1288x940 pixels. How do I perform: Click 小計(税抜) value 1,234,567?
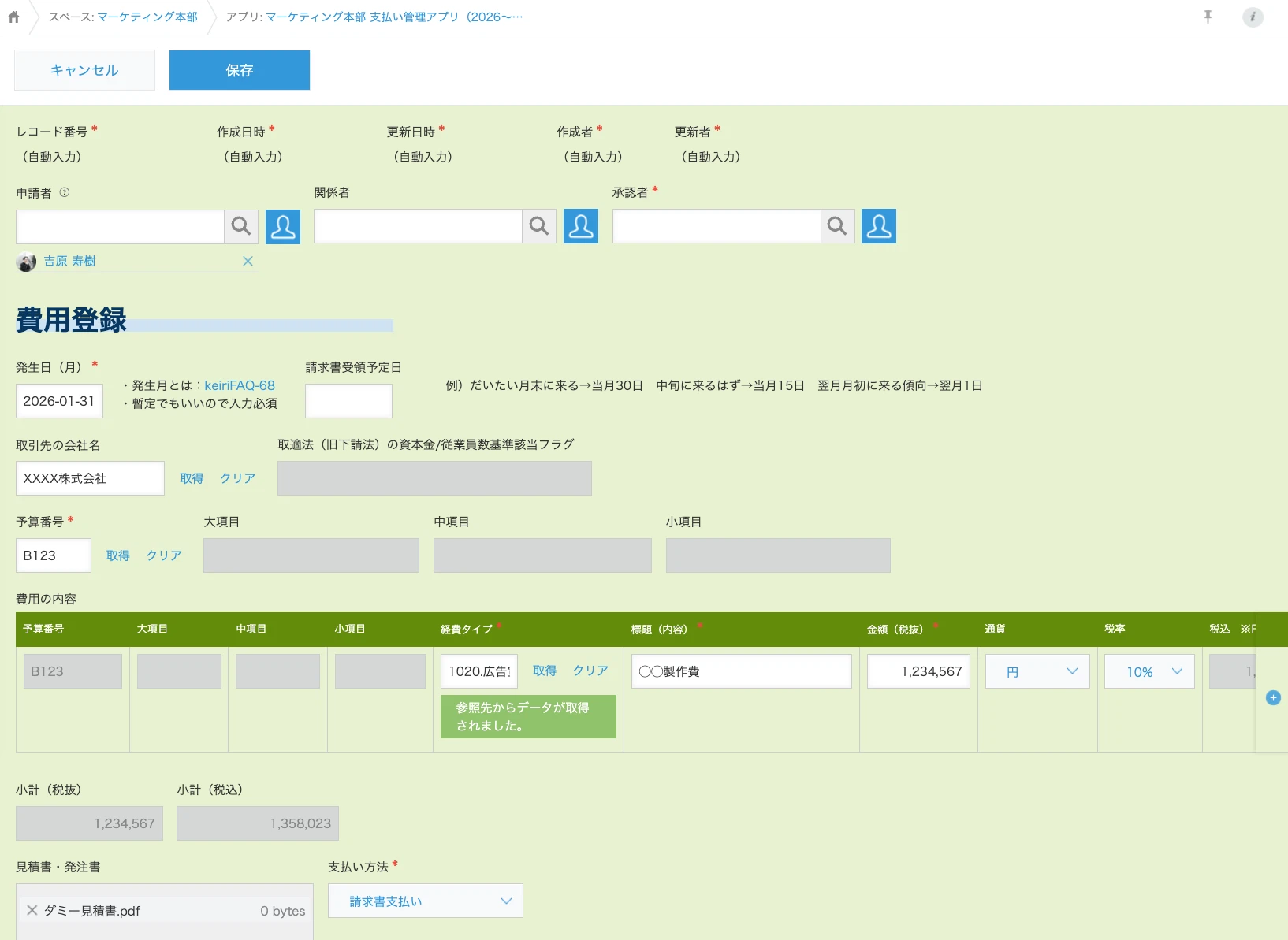[89, 823]
